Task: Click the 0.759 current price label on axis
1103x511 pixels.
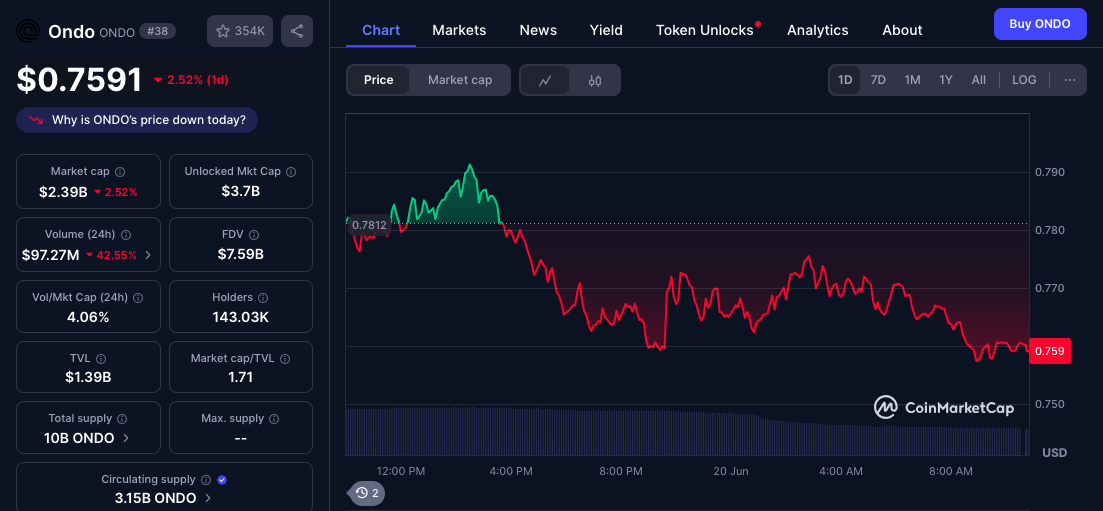Action: coord(1050,351)
